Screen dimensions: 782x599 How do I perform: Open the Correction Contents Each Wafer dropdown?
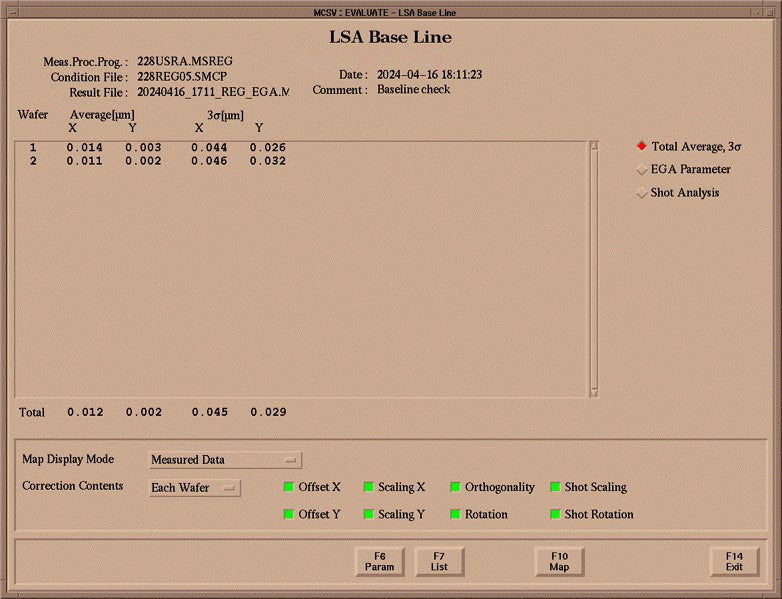(195, 488)
